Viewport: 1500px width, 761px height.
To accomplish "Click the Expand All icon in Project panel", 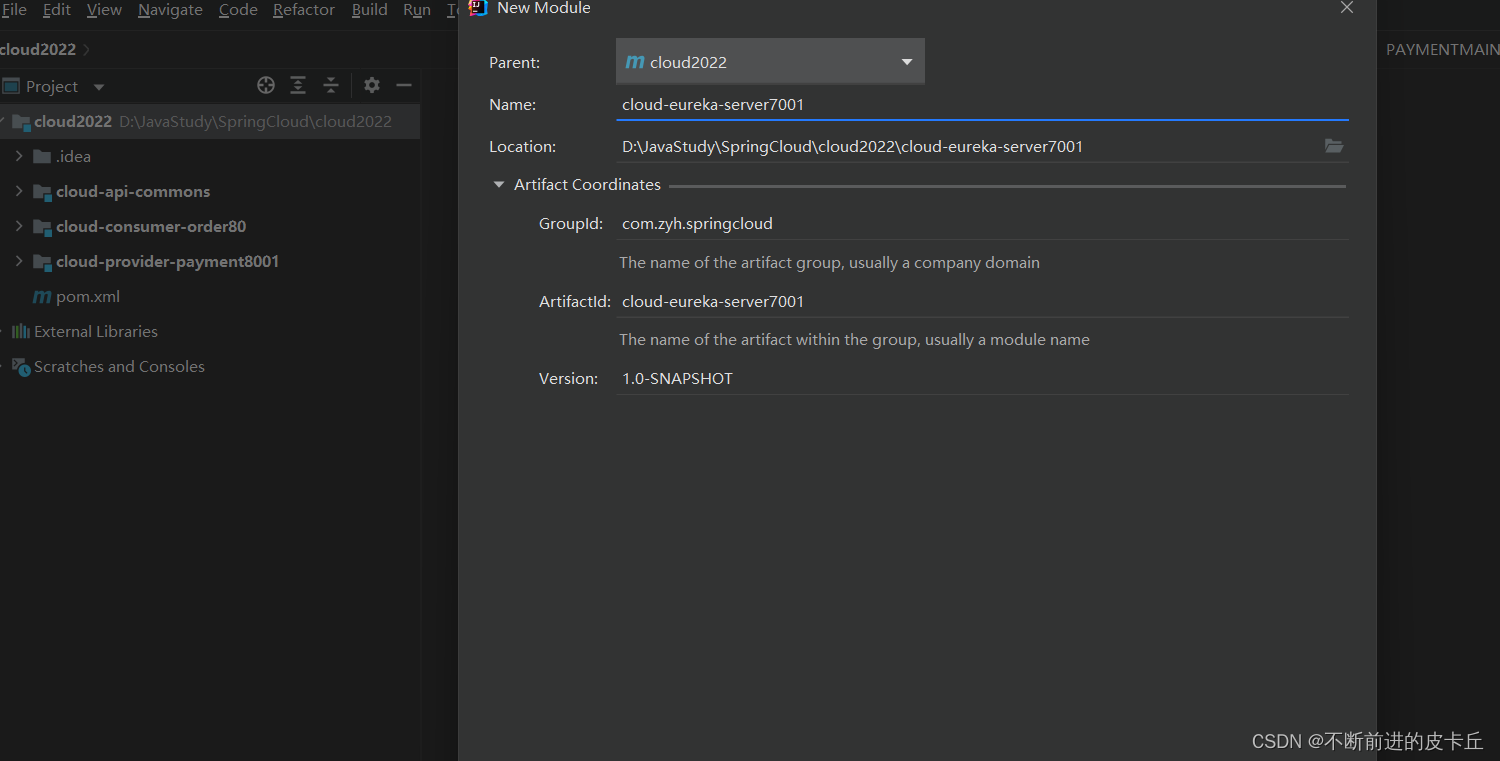I will 298,86.
